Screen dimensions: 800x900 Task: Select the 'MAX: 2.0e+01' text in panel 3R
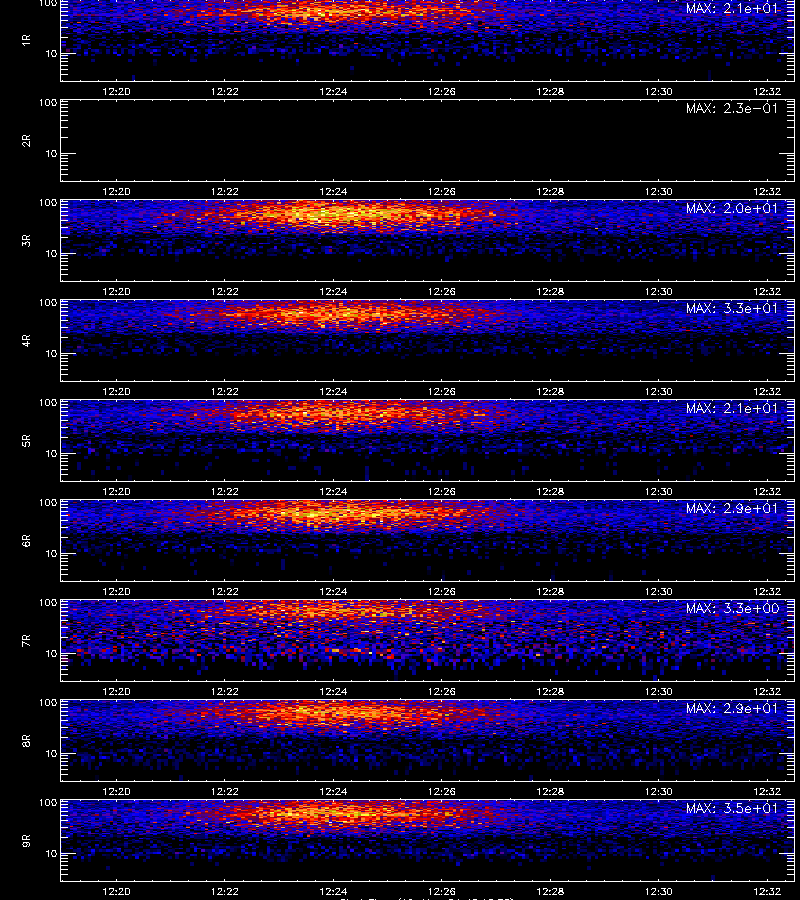(732, 208)
